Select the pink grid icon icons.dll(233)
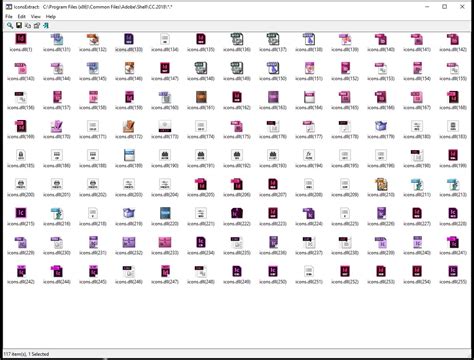Screen dimensions: 474x360 pos(165,242)
